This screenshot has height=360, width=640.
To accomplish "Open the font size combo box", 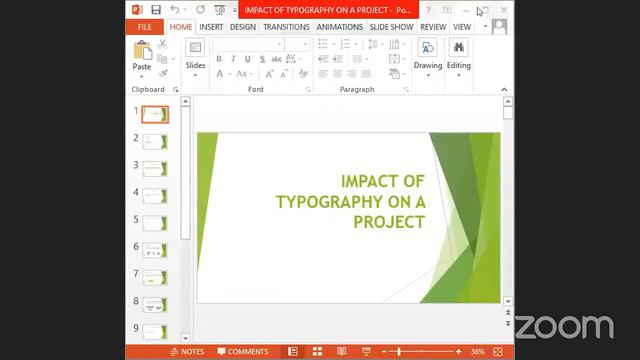I will 297,44.
